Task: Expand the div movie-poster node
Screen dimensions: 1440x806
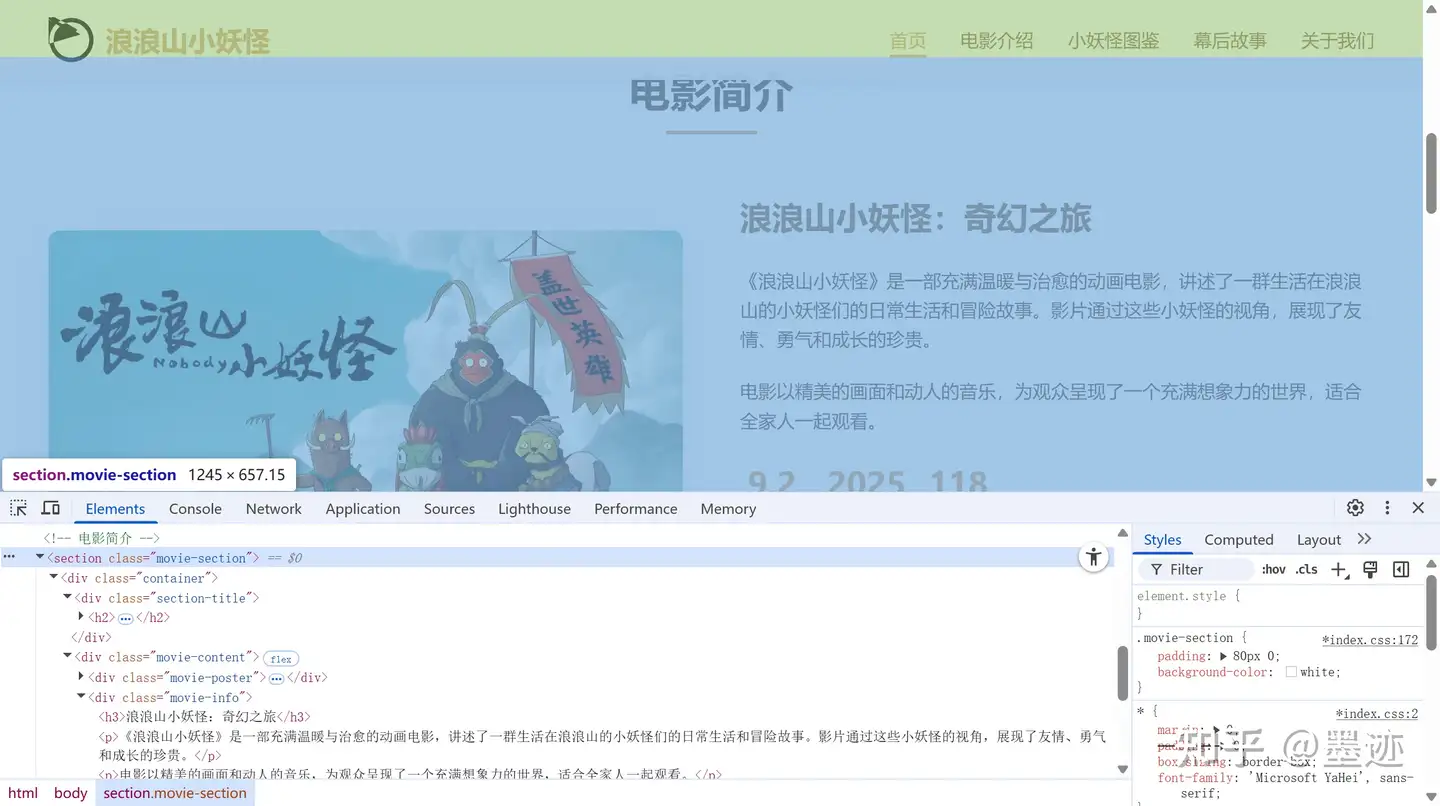Action: click(81, 677)
